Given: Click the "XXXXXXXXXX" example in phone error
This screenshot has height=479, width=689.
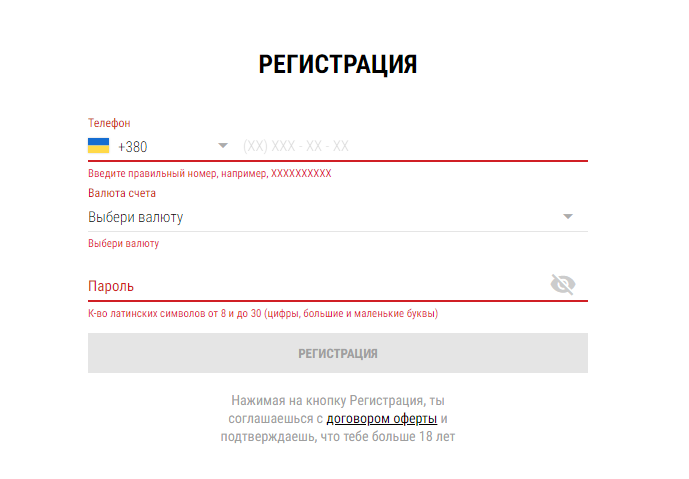Looking at the screenshot, I should pos(301,173).
